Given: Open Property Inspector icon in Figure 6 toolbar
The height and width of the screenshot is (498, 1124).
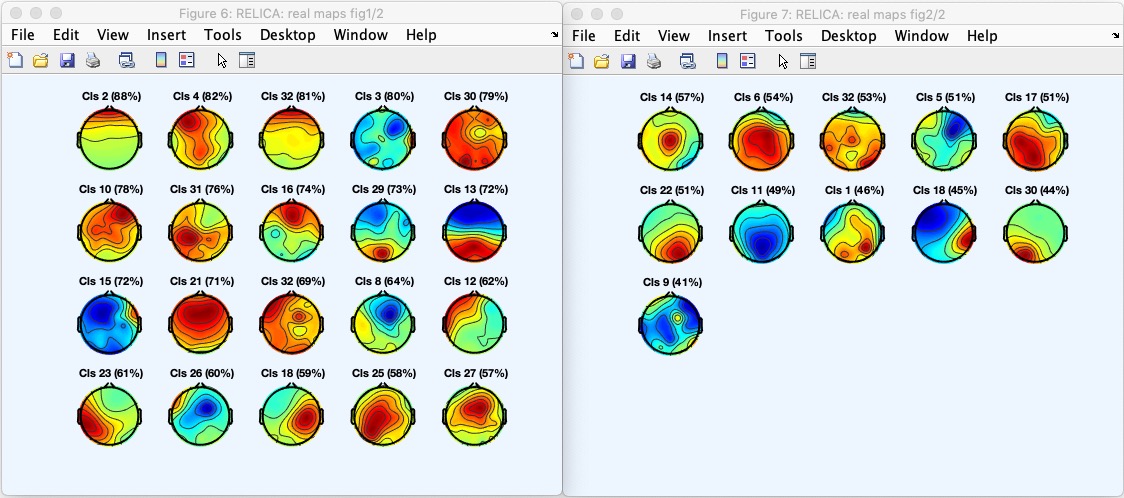Looking at the screenshot, I should tap(247, 60).
